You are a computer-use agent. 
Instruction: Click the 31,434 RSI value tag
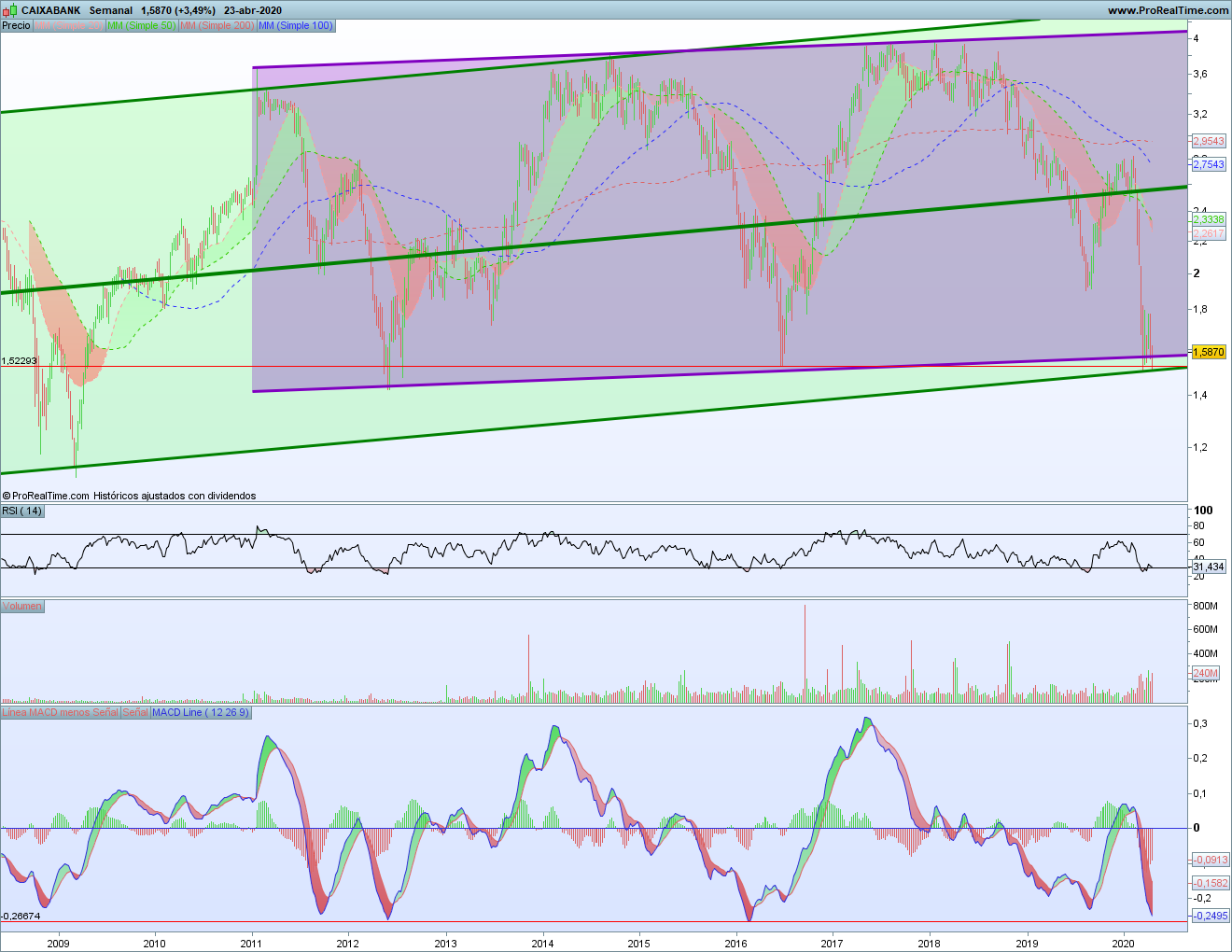[1209, 567]
